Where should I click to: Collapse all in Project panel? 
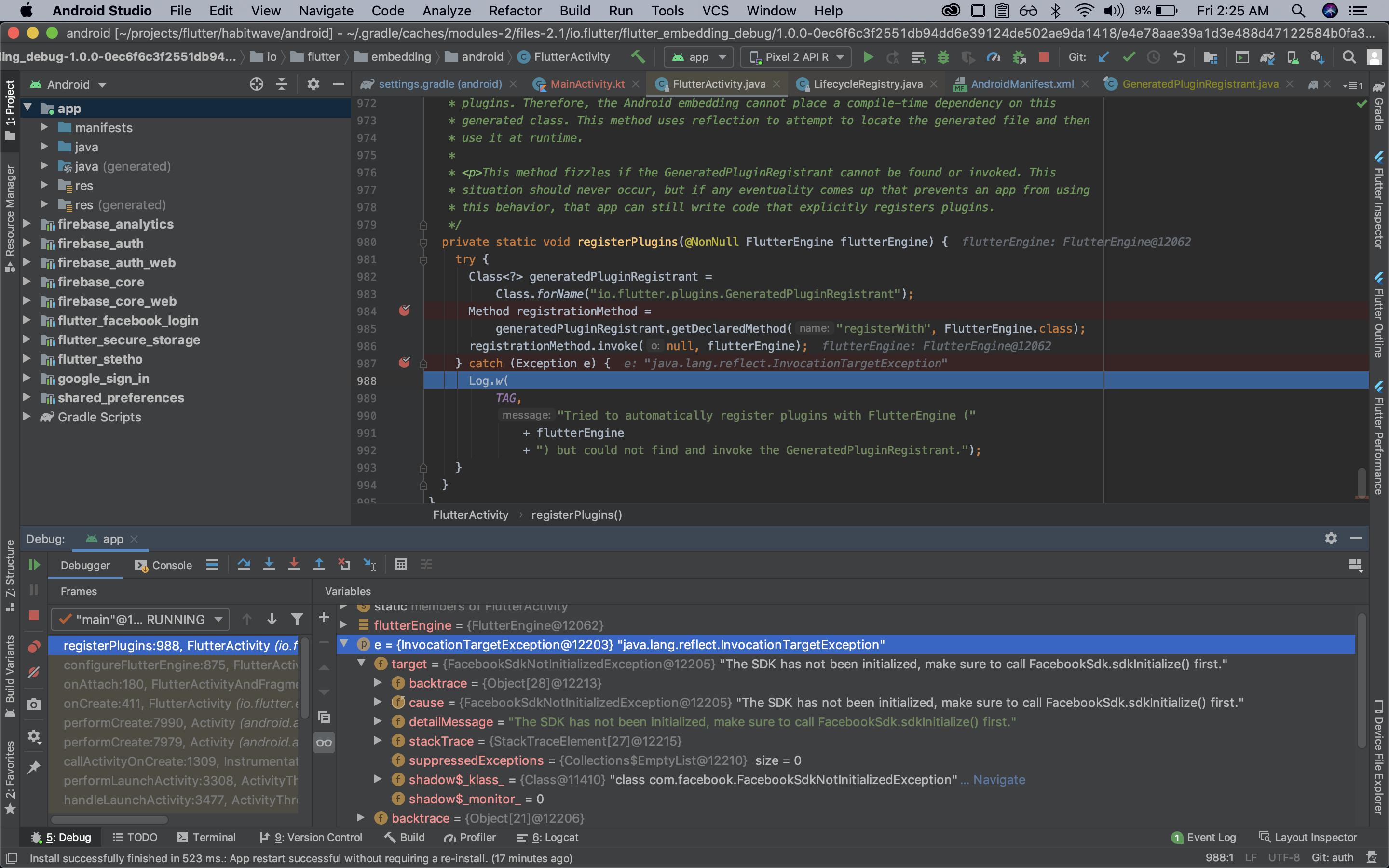point(282,84)
